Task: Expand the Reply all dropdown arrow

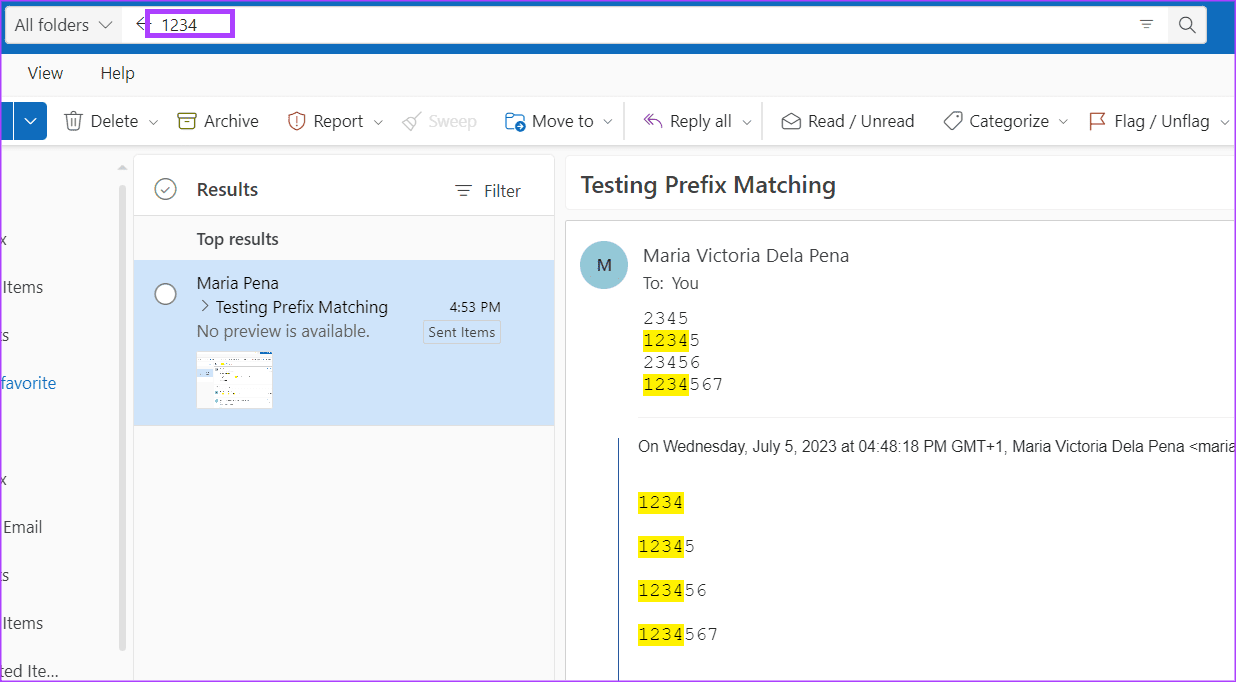Action: tap(746, 122)
